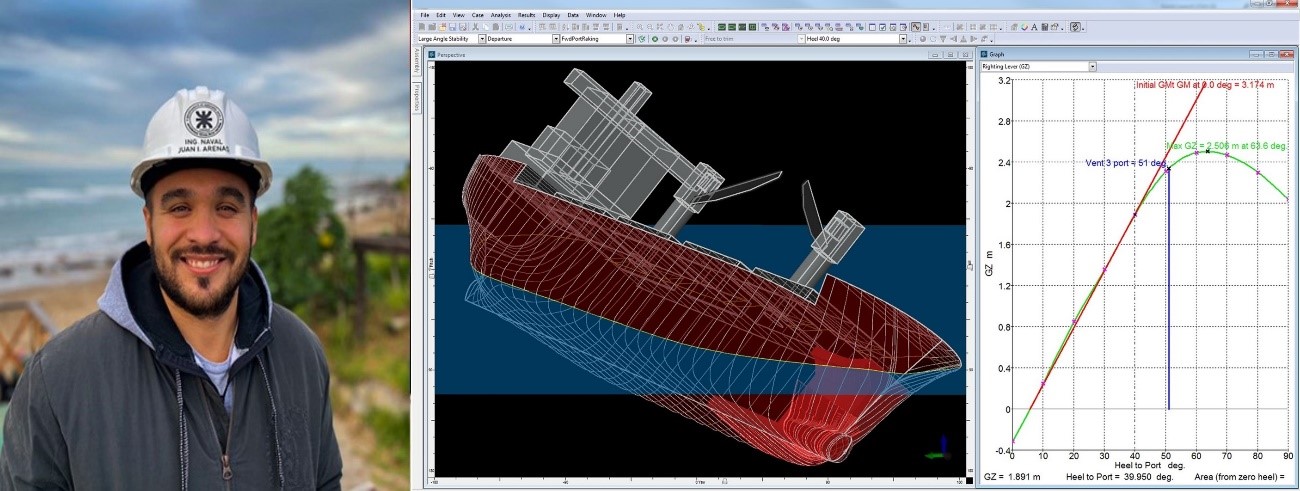Open the Large Angle Stability analysis dropdown

click(x=482, y=39)
